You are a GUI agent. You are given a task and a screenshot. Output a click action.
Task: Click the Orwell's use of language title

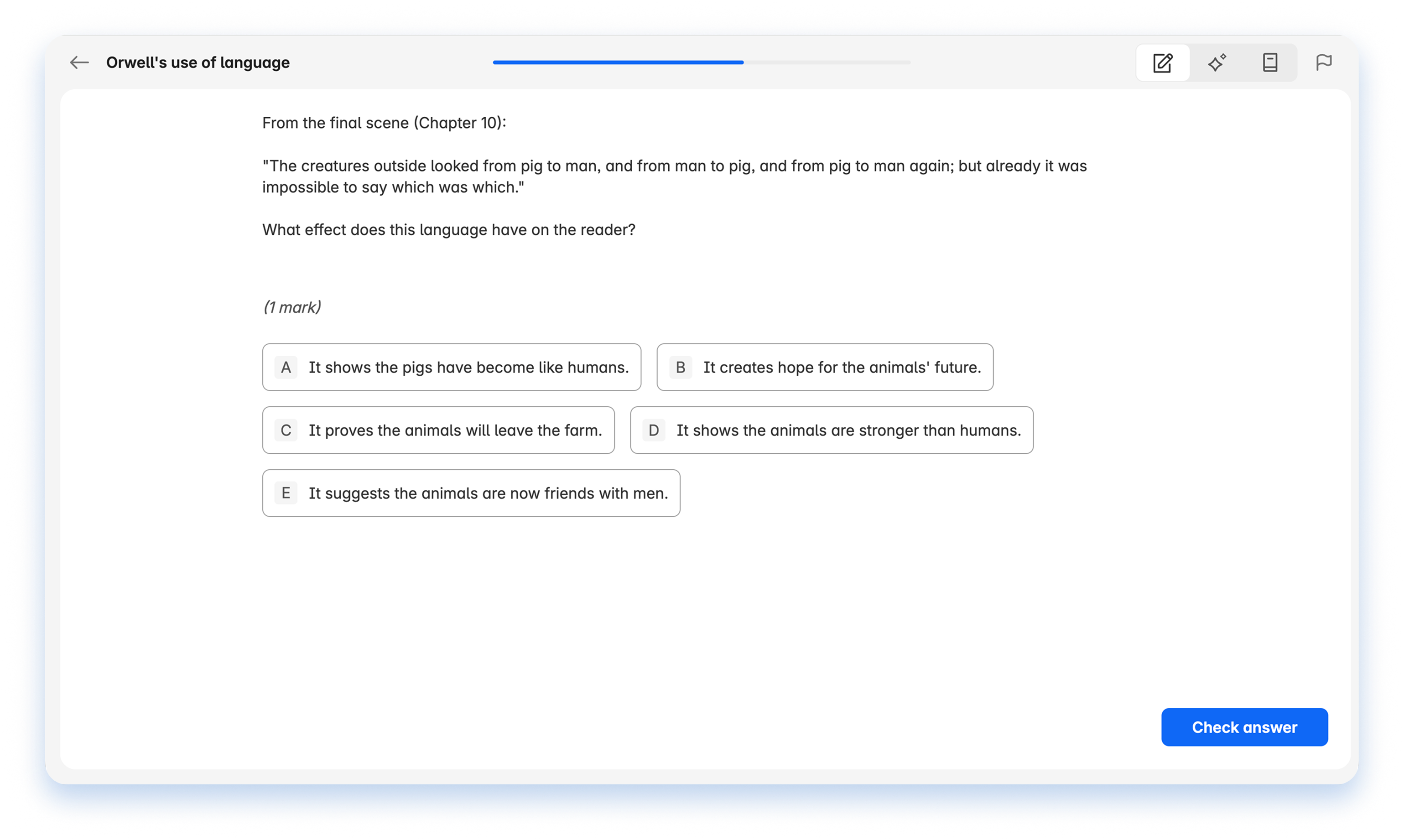198,62
